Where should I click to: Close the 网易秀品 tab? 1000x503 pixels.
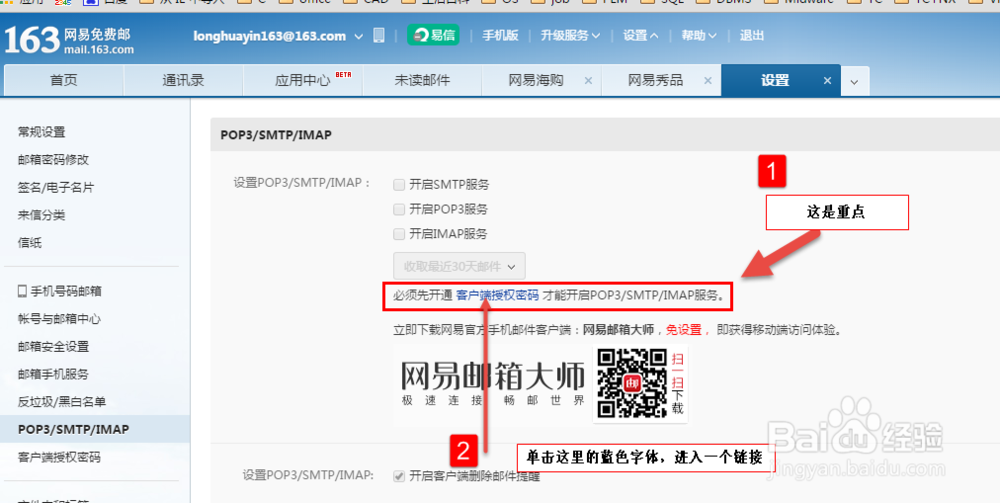pos(707,80)
